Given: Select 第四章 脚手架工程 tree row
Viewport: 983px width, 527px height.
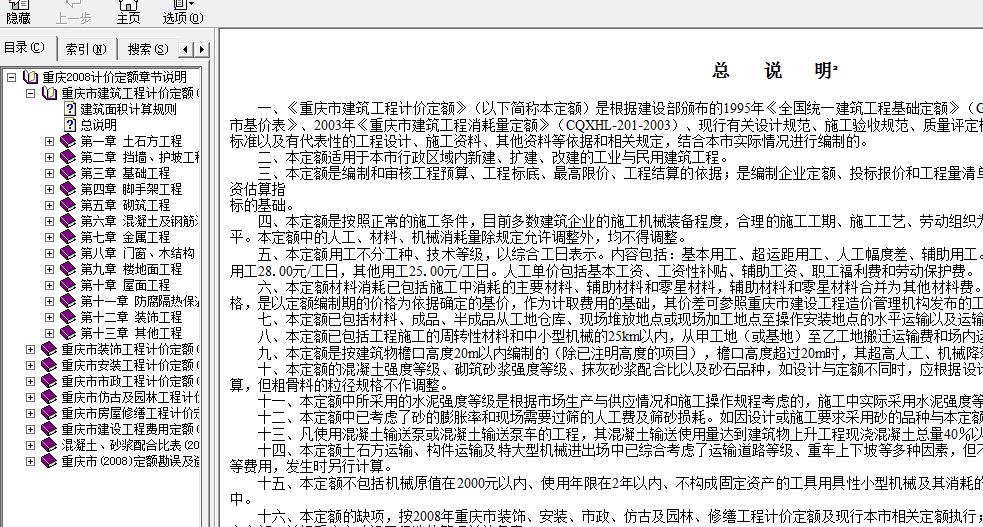Looking at the screenshot, I should [131, 189].
